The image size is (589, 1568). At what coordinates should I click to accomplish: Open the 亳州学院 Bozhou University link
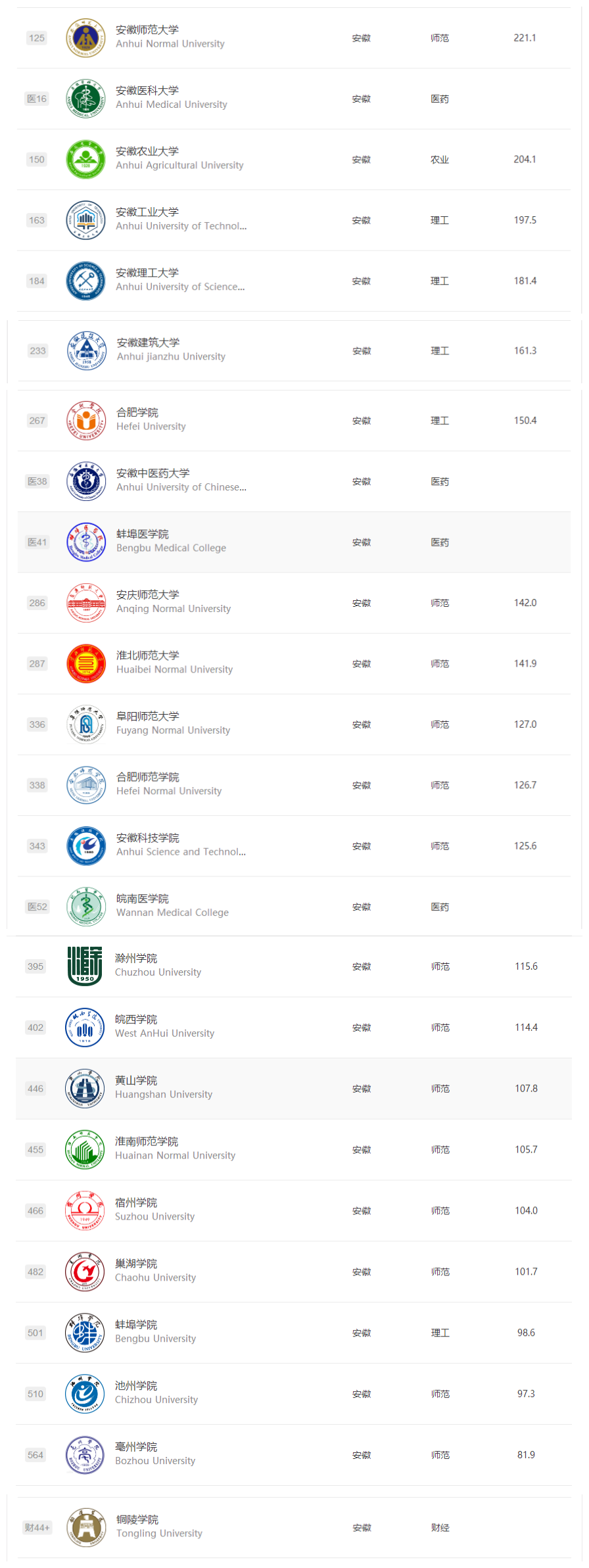pyautogui.click(x=136, y=1446)
